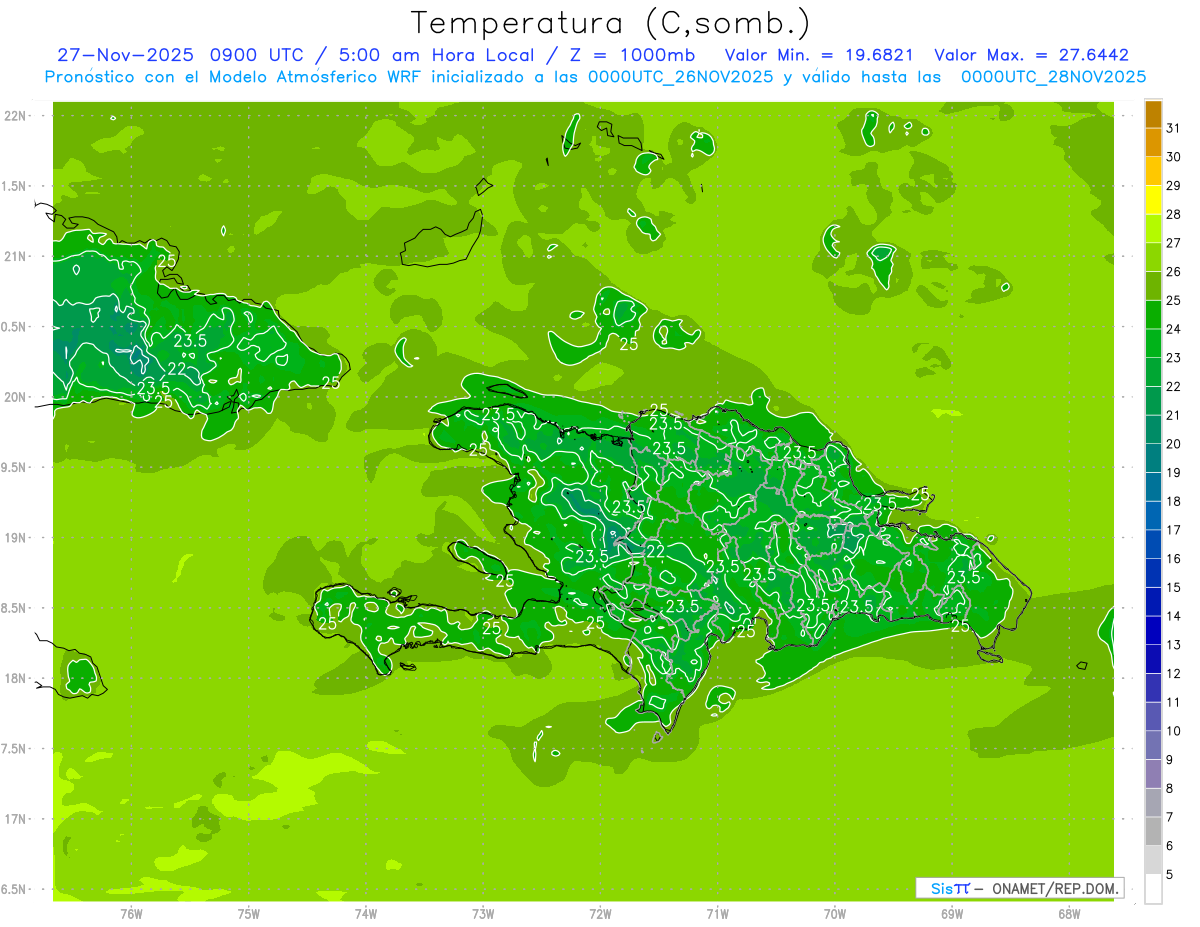
Task: Click the 21 label on the color scale
Action: [1173, 415]
